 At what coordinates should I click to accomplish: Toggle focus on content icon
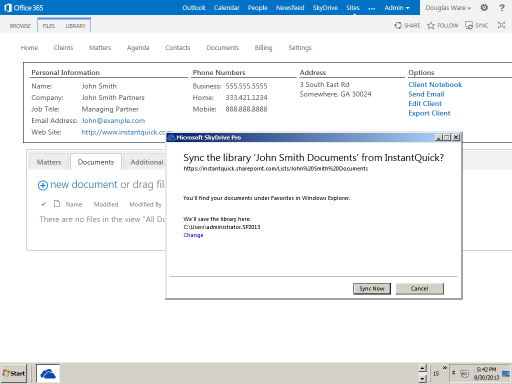501,25
